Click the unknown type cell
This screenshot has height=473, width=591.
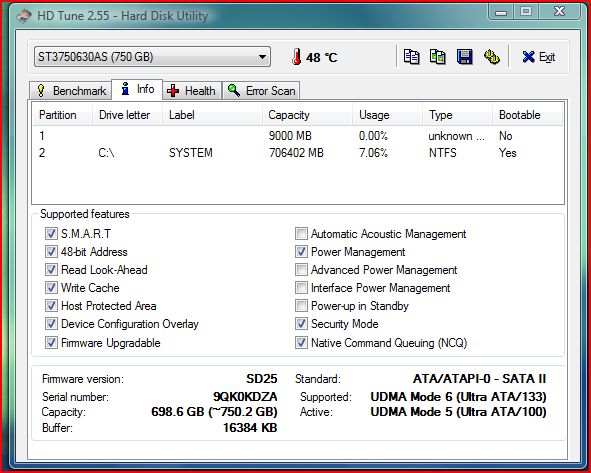tap(456, 136)
